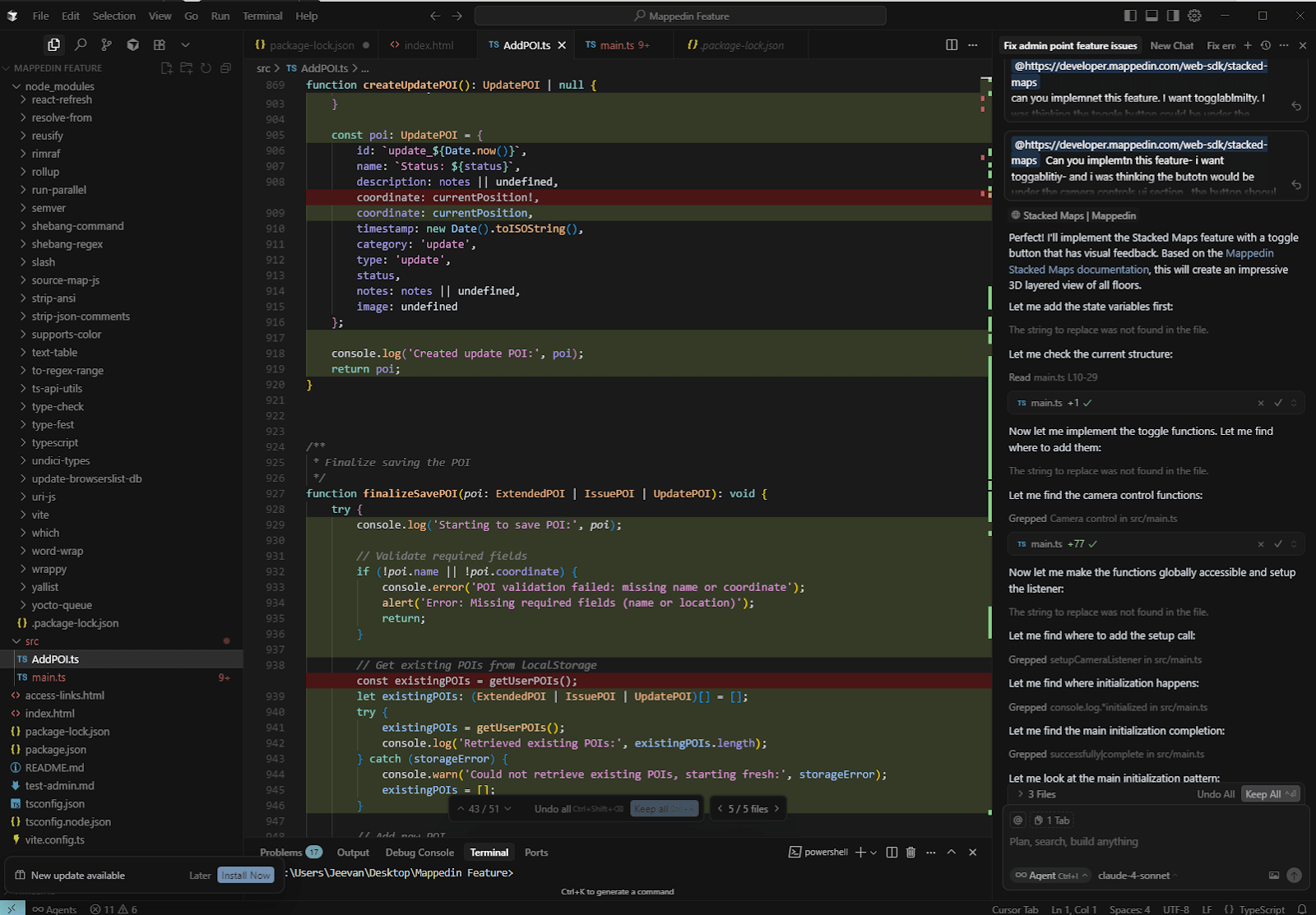The image size is (1316, 915).
Task: Toggle the right AI pane layout icon
Action: (x=1173, y=16)
